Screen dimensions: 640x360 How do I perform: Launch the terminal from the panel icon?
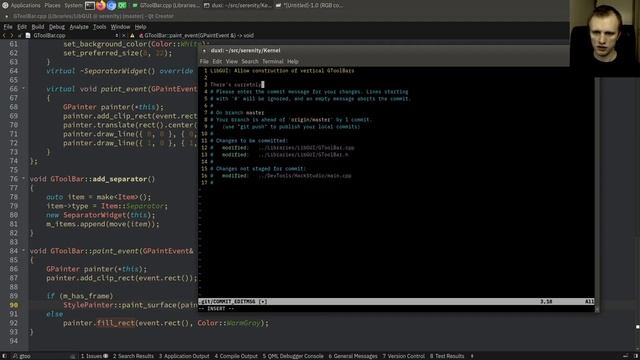(x=90, y=5)
